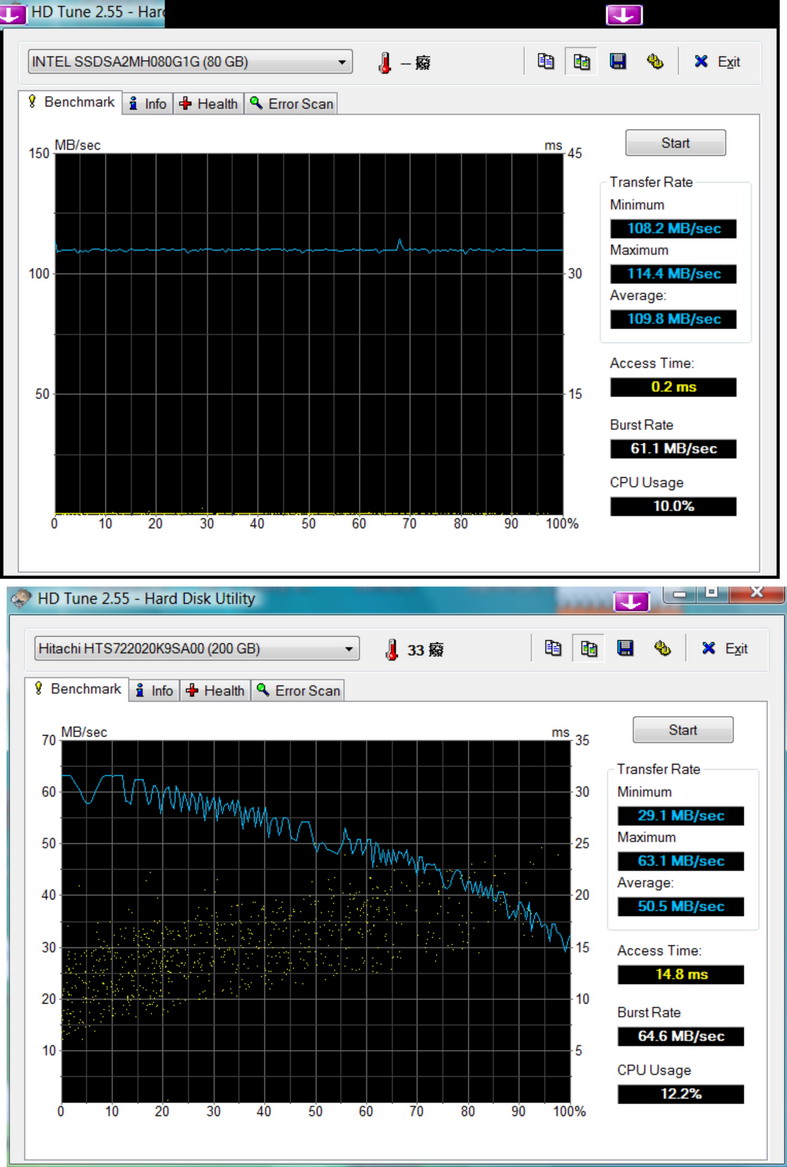Expand the INTEL SSDSA2MH080G1G drive dropdown
This screenshot has height=1167, width=787.
click(x=343, y=62)
